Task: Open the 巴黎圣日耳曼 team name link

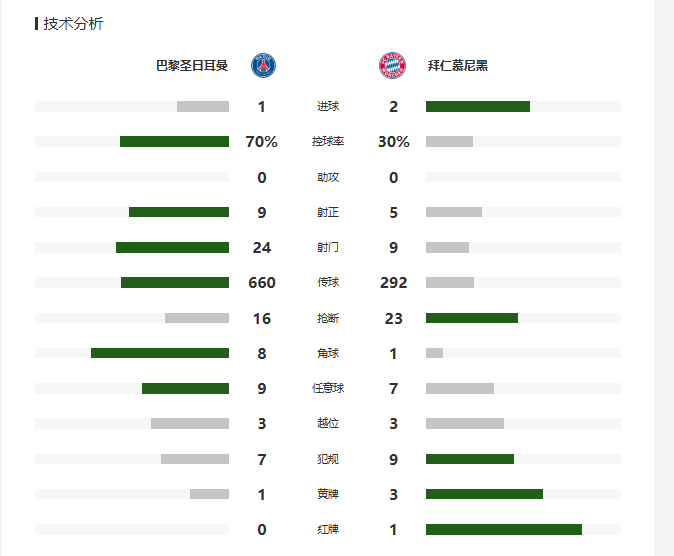Action: [x=192, y=66]
